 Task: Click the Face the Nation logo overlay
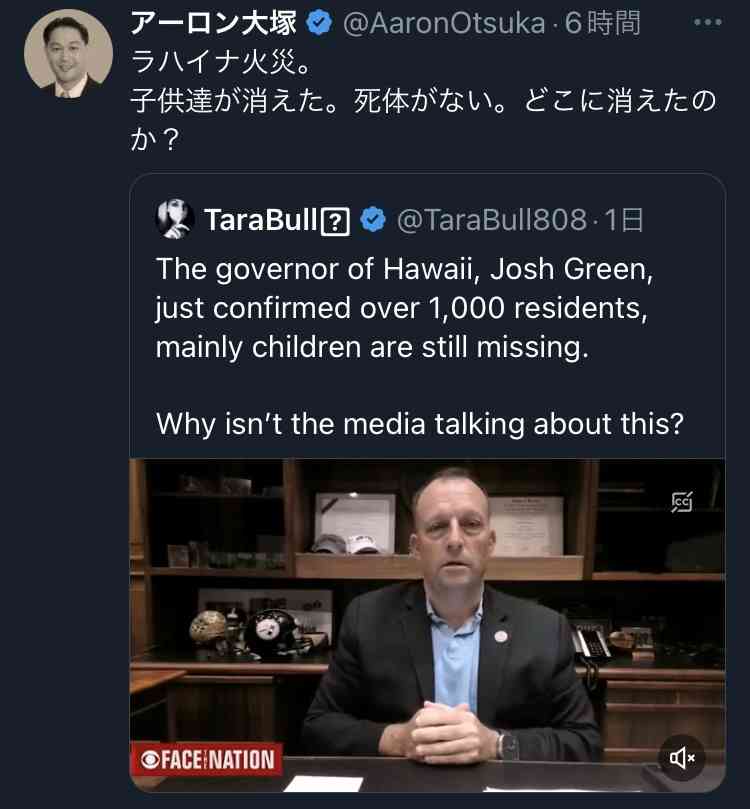pyautogui.click(x=207, y=759)
